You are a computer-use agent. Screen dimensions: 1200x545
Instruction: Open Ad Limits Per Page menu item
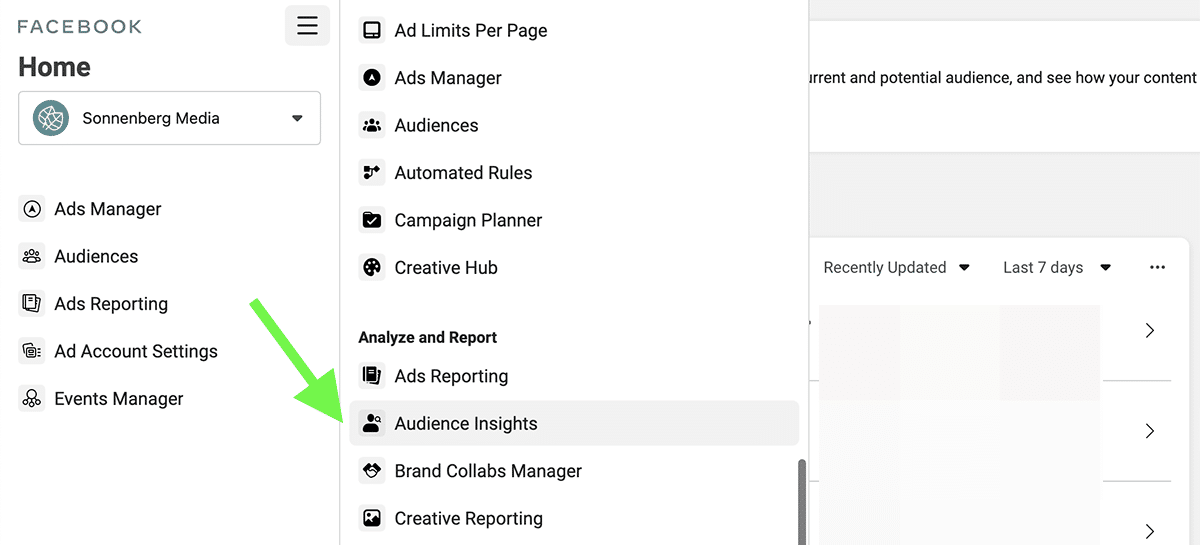pyautogui.click(x=470, y=30)
